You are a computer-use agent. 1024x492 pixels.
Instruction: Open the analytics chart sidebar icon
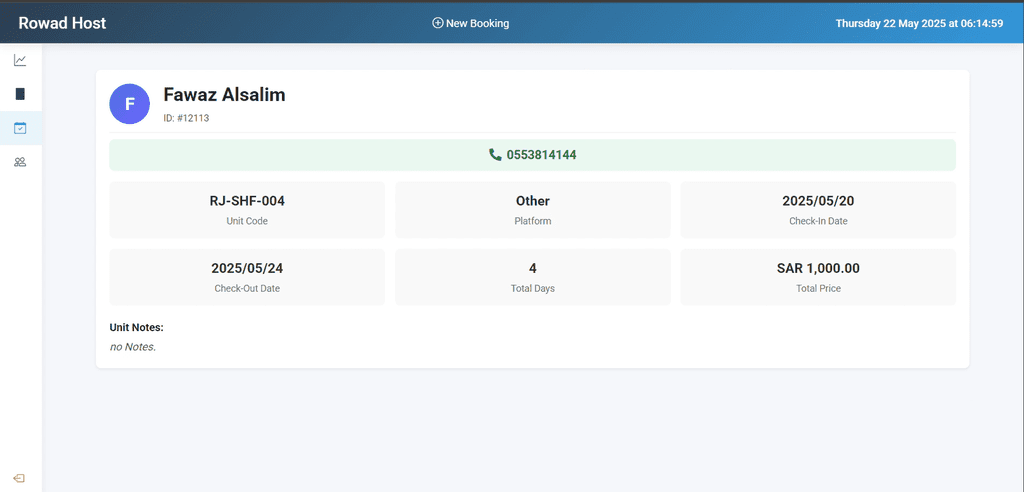(20, 60)
